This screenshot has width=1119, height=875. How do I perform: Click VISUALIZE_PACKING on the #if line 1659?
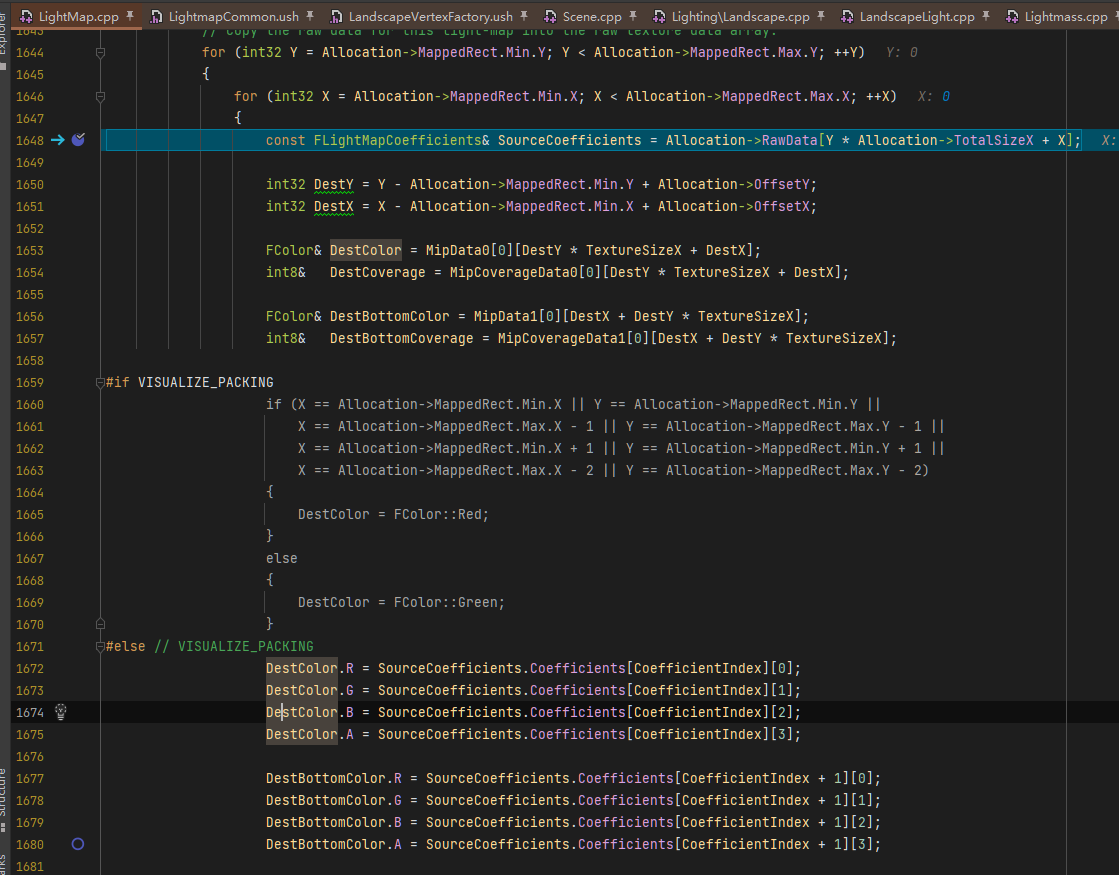pos(206,383)
